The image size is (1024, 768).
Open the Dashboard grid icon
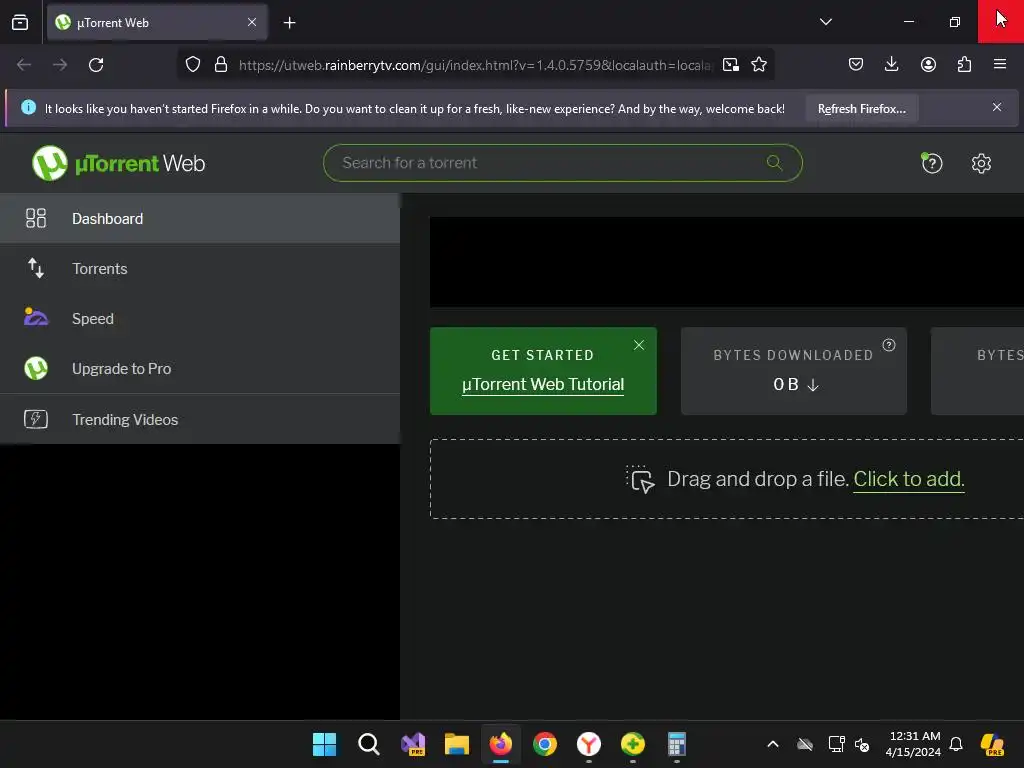coord(36,218)
